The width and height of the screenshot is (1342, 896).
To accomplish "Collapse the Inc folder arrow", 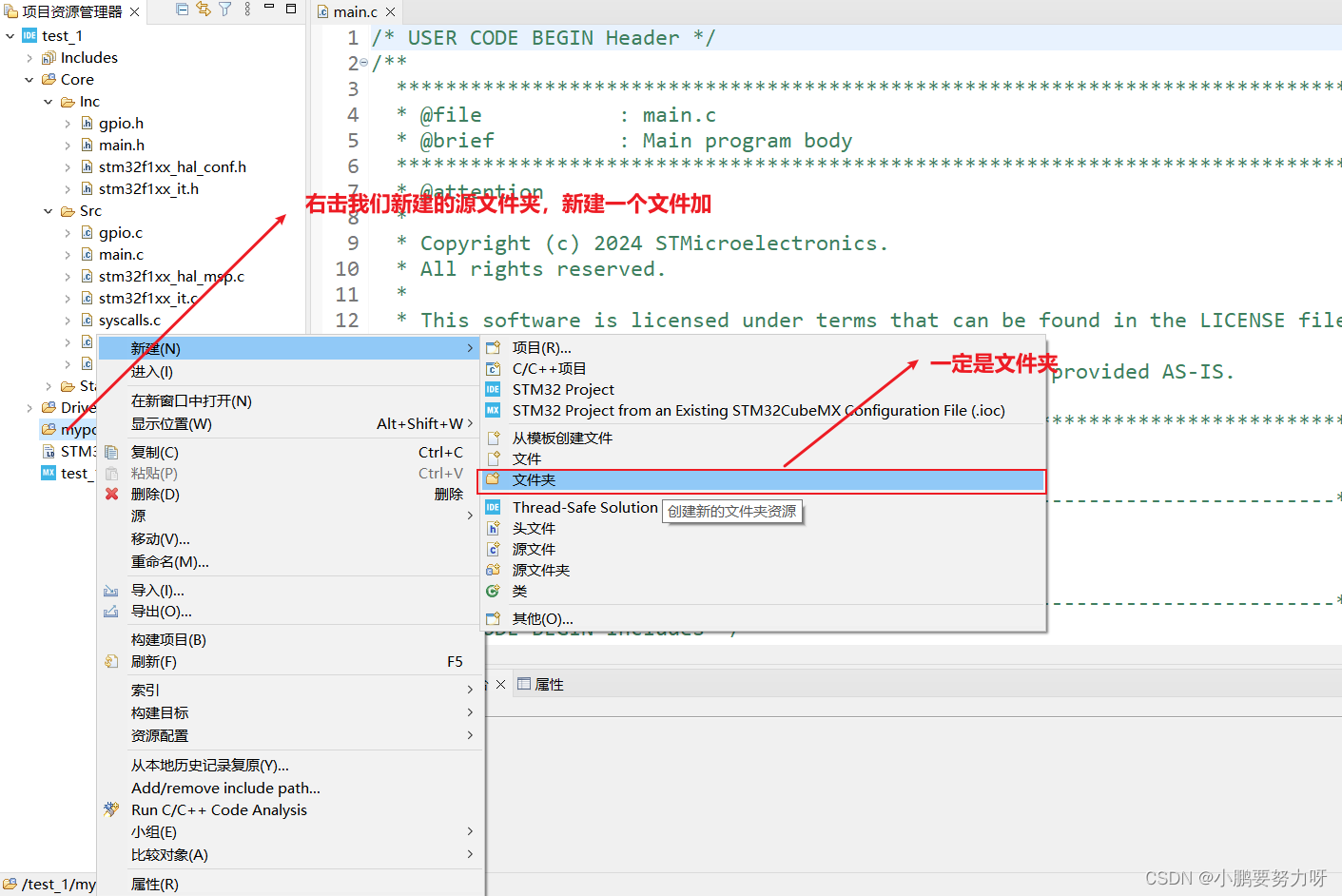I will click(x=49, y=101).
